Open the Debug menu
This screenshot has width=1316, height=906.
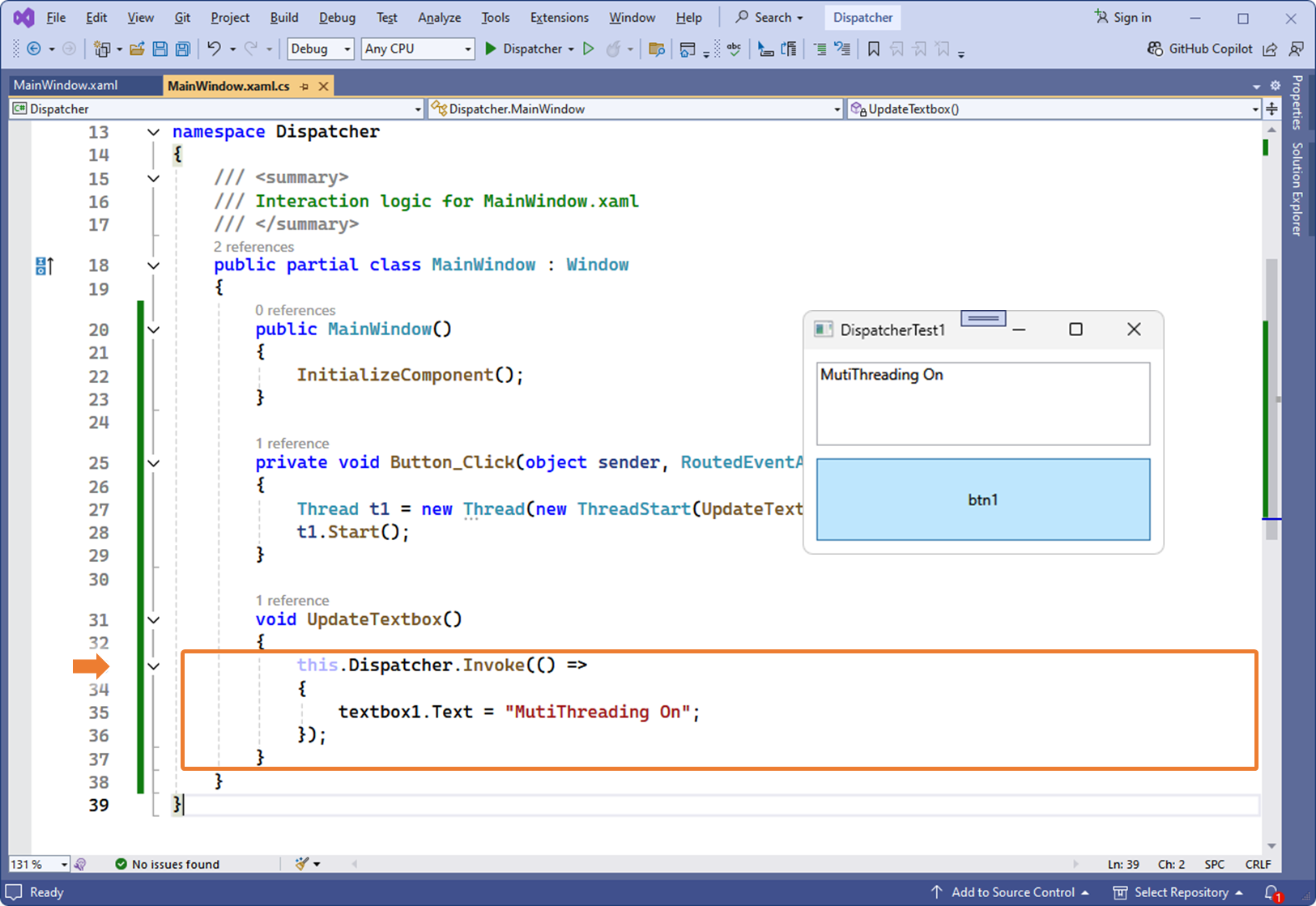[x=337, y=17]
